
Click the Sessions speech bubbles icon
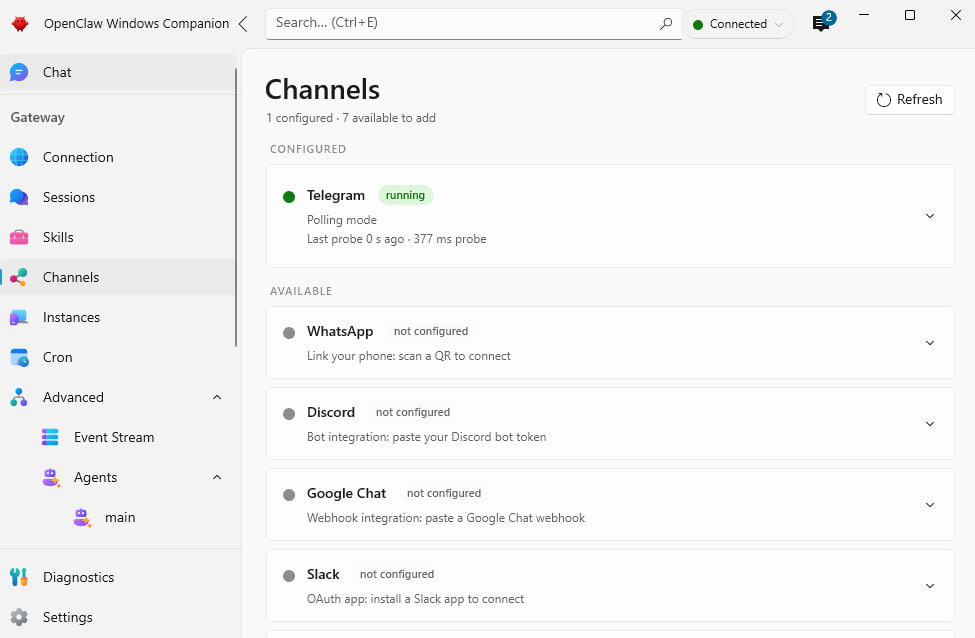point(19,197)
